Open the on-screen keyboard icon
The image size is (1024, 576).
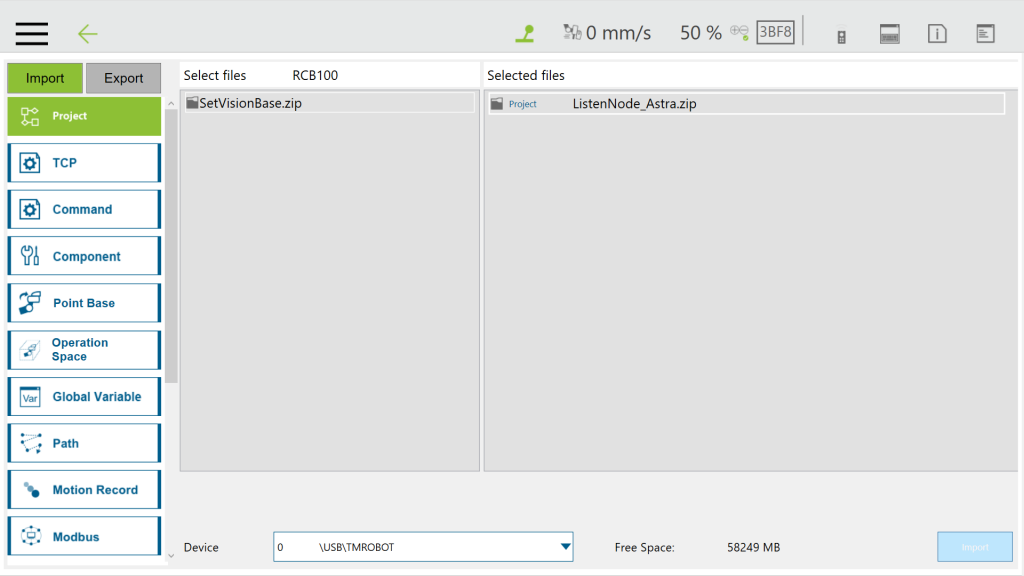point(890,34)
